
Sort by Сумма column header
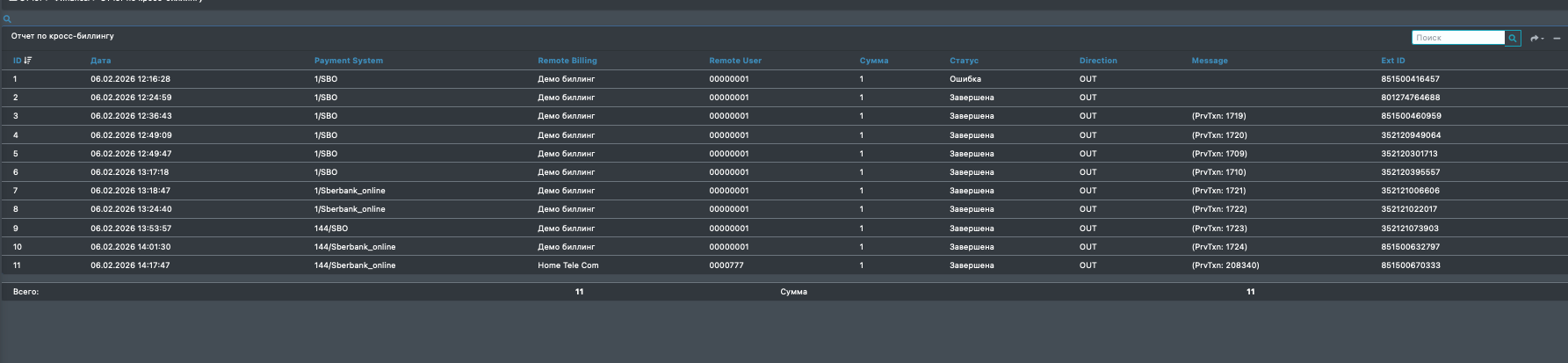(873, 61)
